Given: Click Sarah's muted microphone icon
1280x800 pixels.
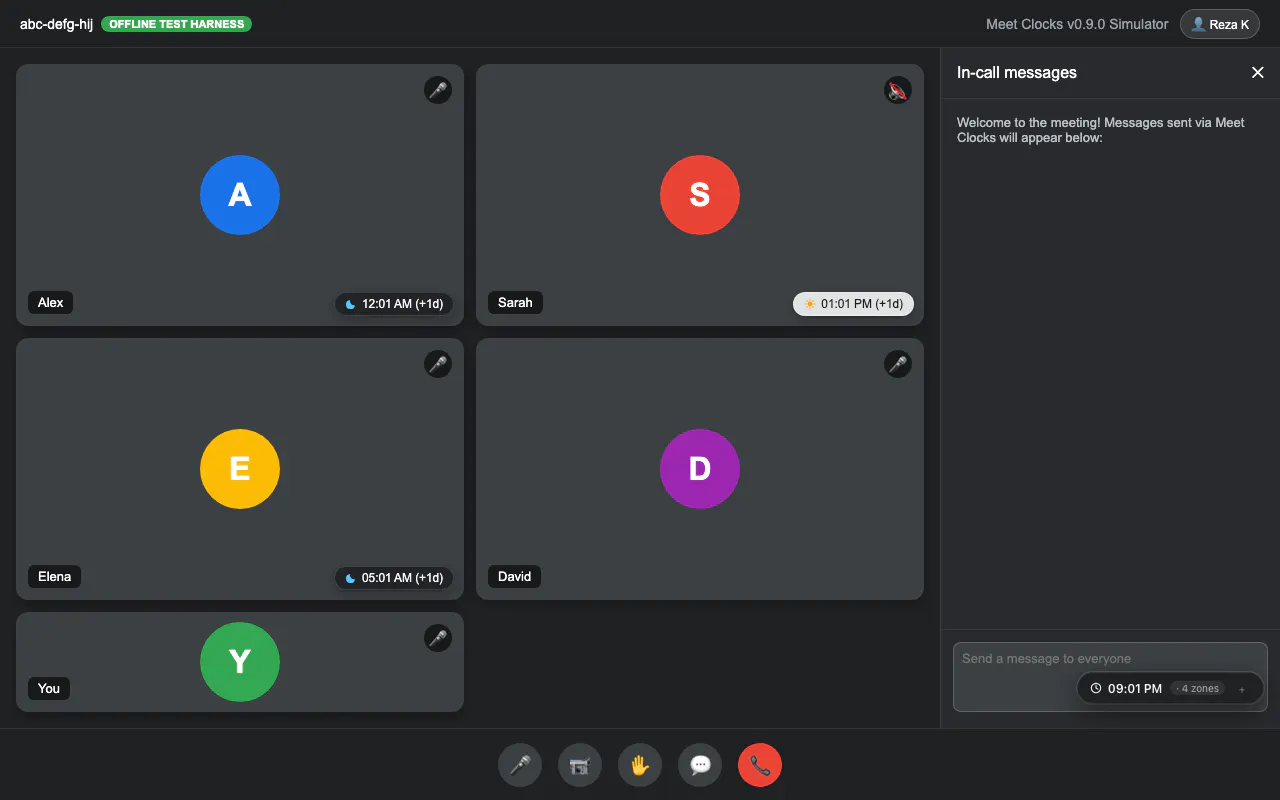Looking at the screenshot, I should pos(898,90).
